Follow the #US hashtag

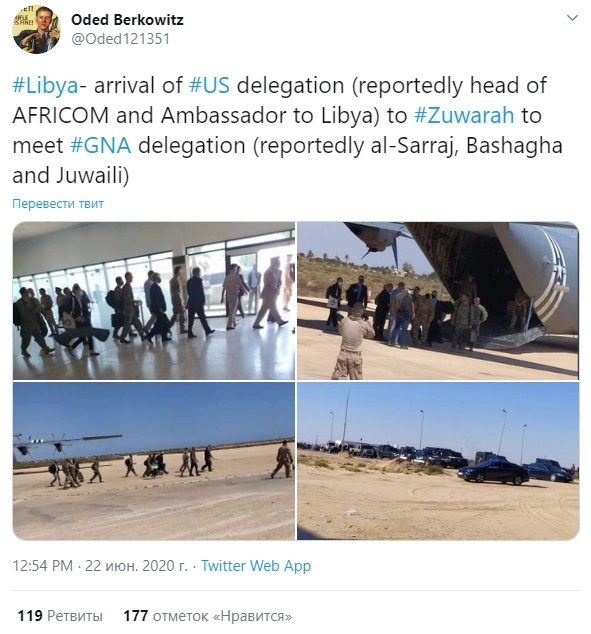(x=209, y=86)
